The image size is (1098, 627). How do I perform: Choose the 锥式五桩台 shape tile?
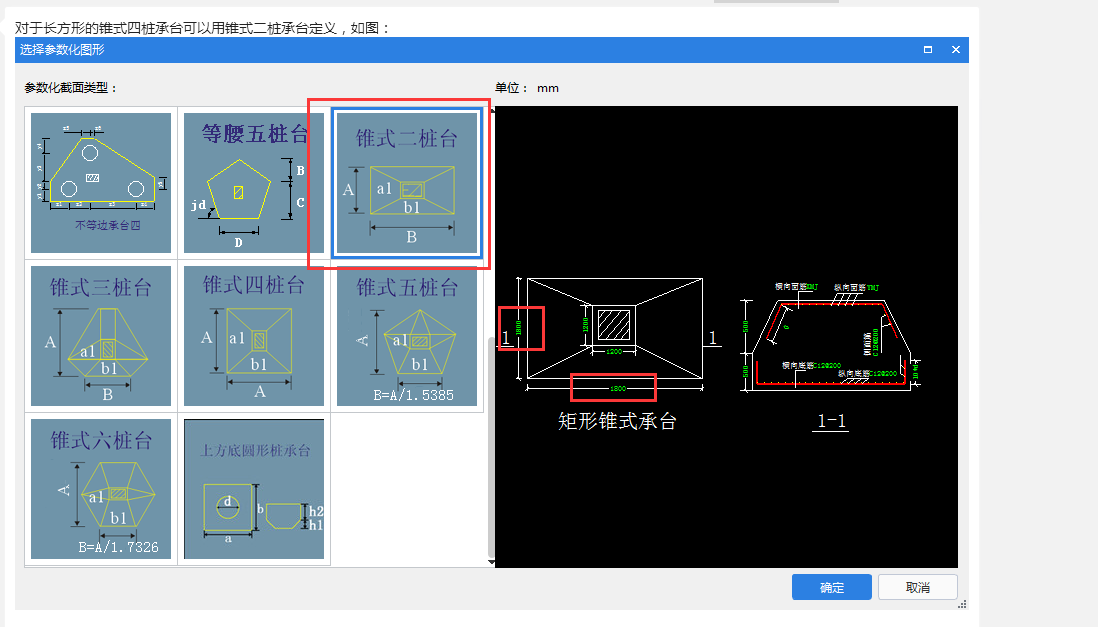(407, 336)
